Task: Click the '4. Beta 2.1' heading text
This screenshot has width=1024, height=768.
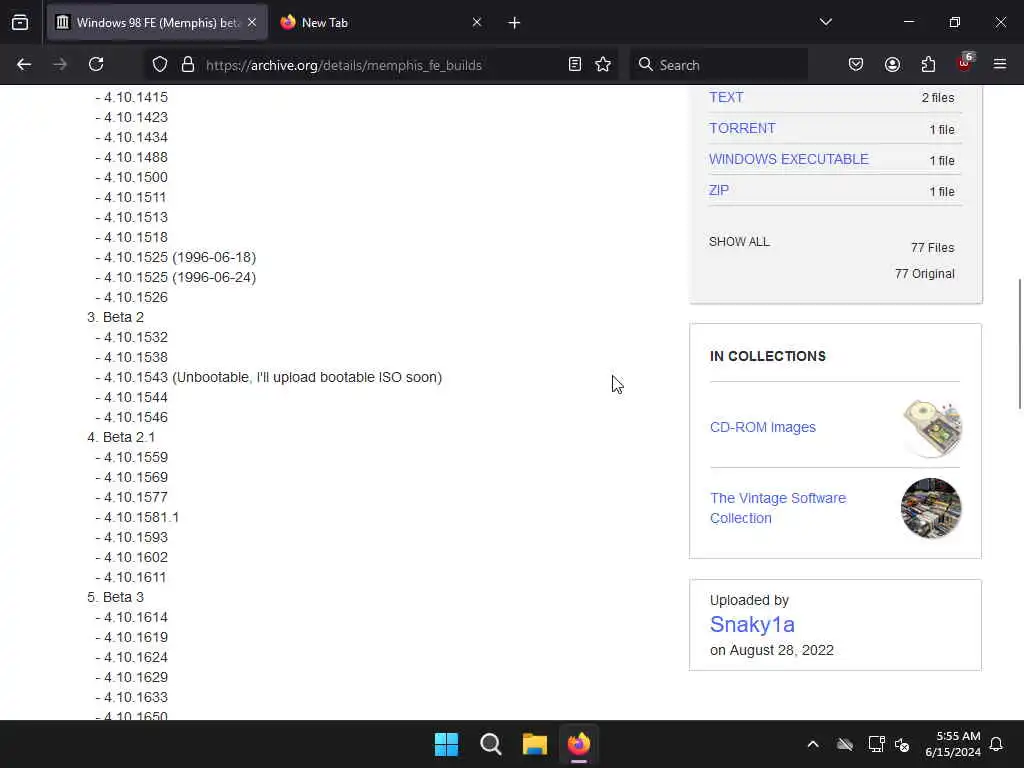Action: (121, 437)
